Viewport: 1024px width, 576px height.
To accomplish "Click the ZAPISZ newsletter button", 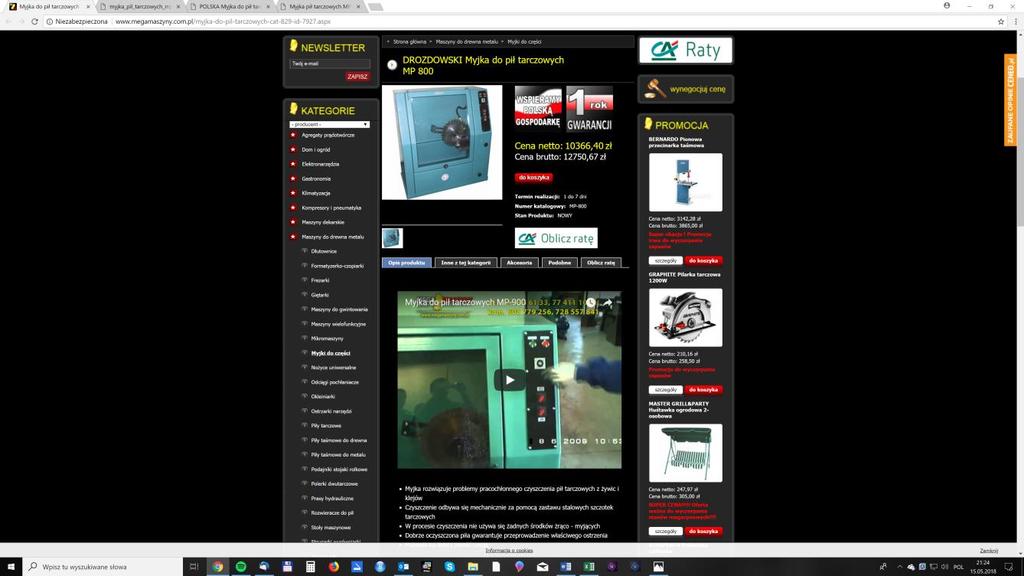I will pyautogui.click(x=357, y=76).
